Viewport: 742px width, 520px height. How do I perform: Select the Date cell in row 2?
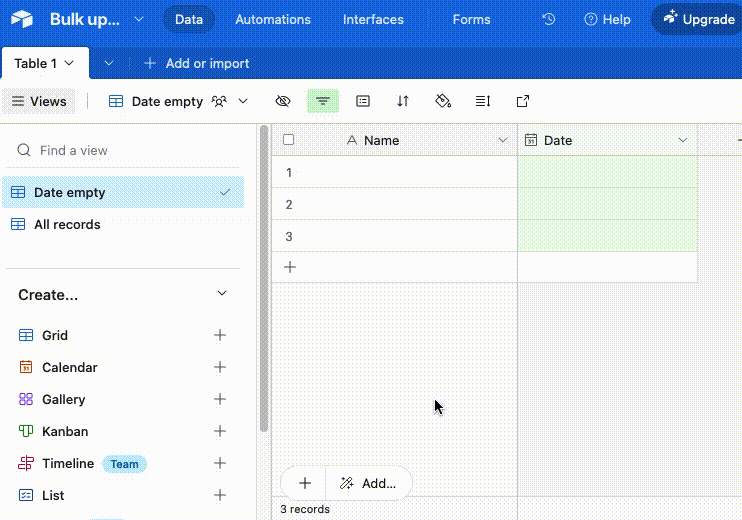click(x=607, y=204)
